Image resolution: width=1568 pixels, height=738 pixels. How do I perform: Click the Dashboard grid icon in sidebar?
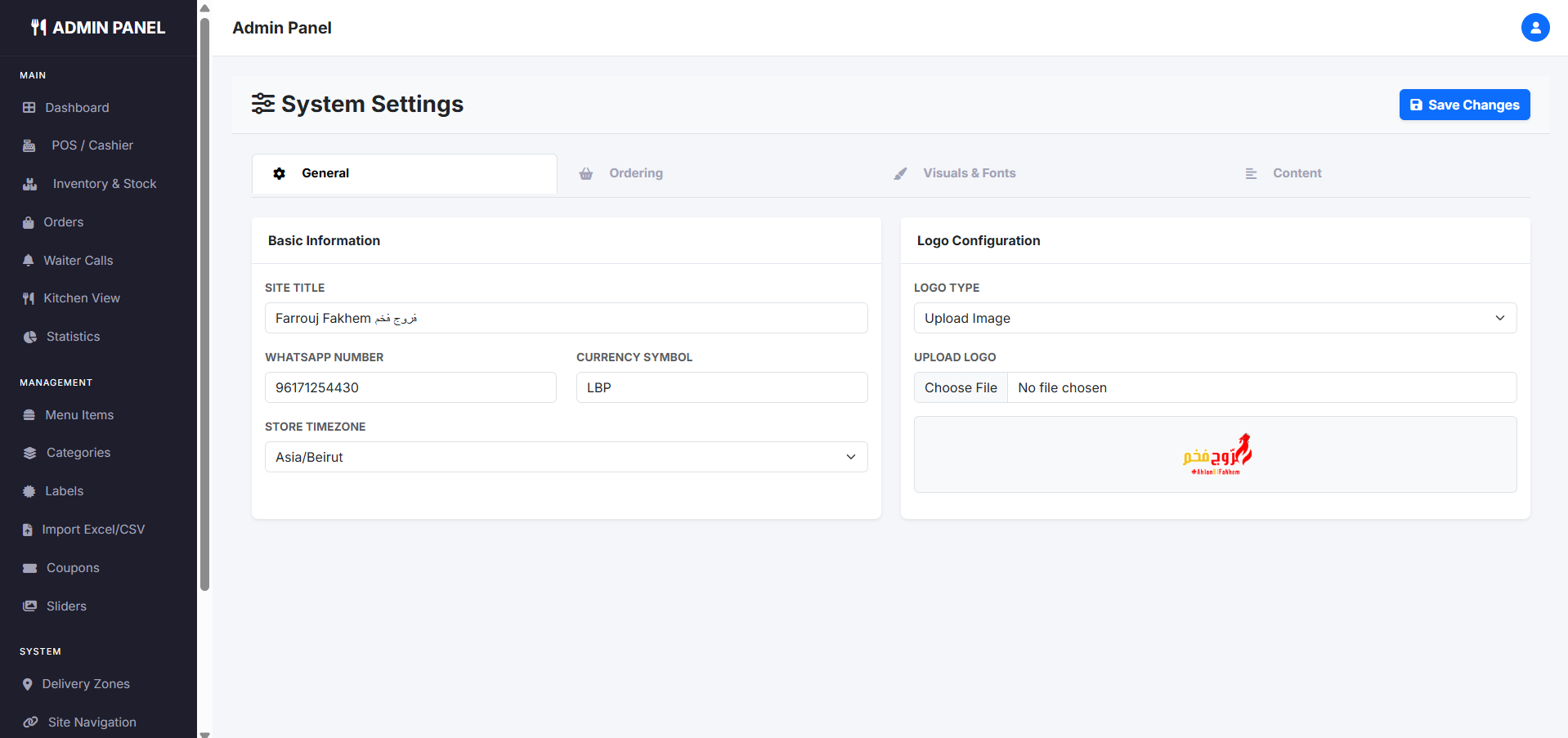[x=29, y=108]
